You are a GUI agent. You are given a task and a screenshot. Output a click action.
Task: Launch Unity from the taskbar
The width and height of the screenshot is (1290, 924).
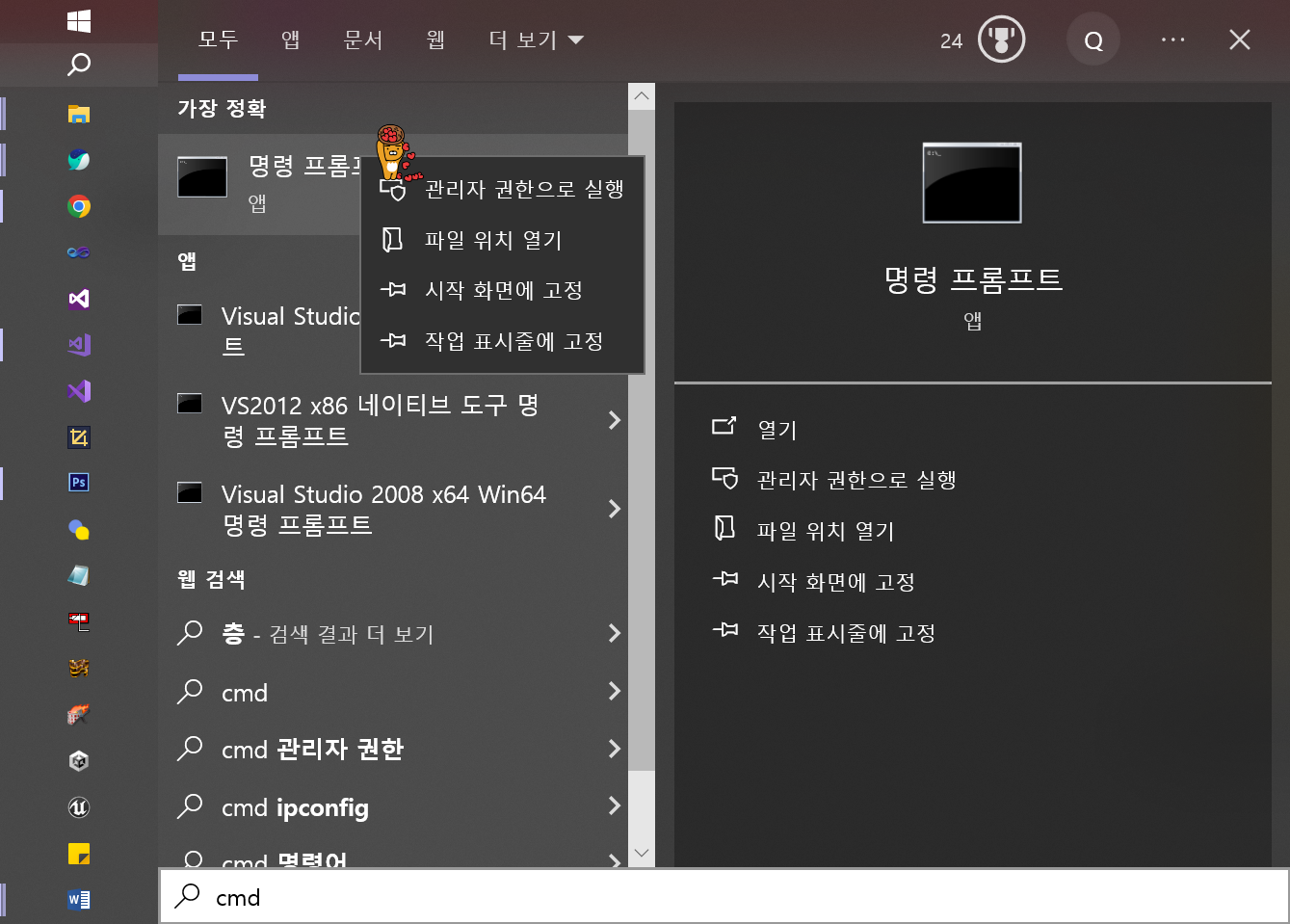point(79,761)
